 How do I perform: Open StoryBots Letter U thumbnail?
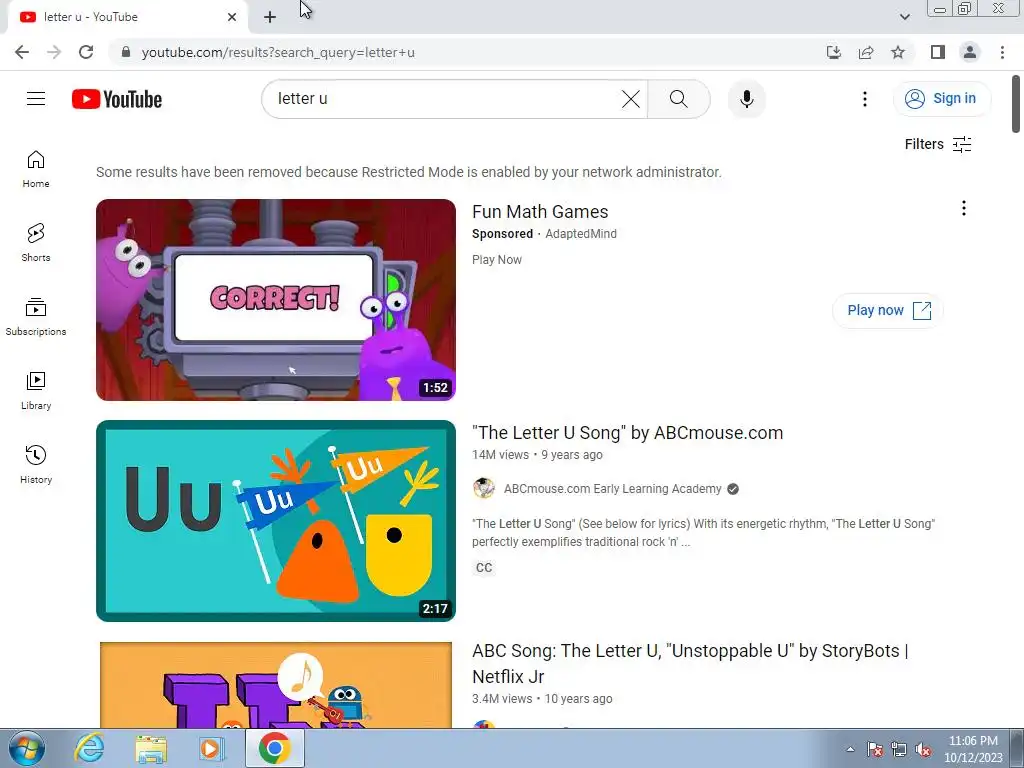pyautogui.click(x=276, y=685)
